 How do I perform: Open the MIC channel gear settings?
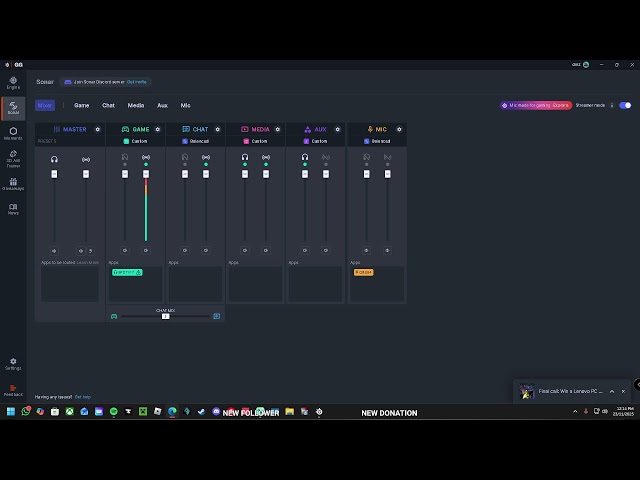tap(399, 129)
